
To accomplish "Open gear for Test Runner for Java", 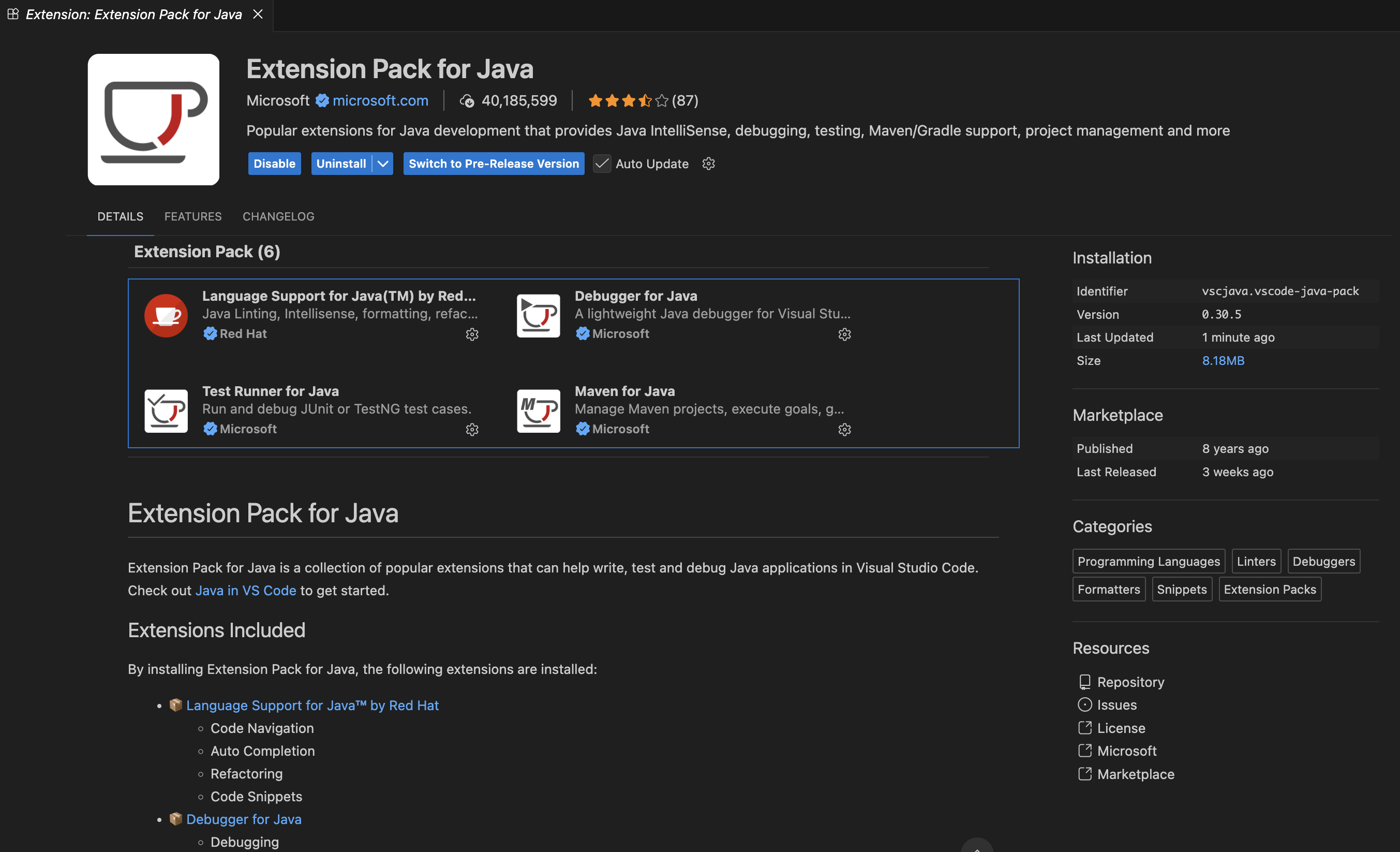I will click(x=472, y=430).
